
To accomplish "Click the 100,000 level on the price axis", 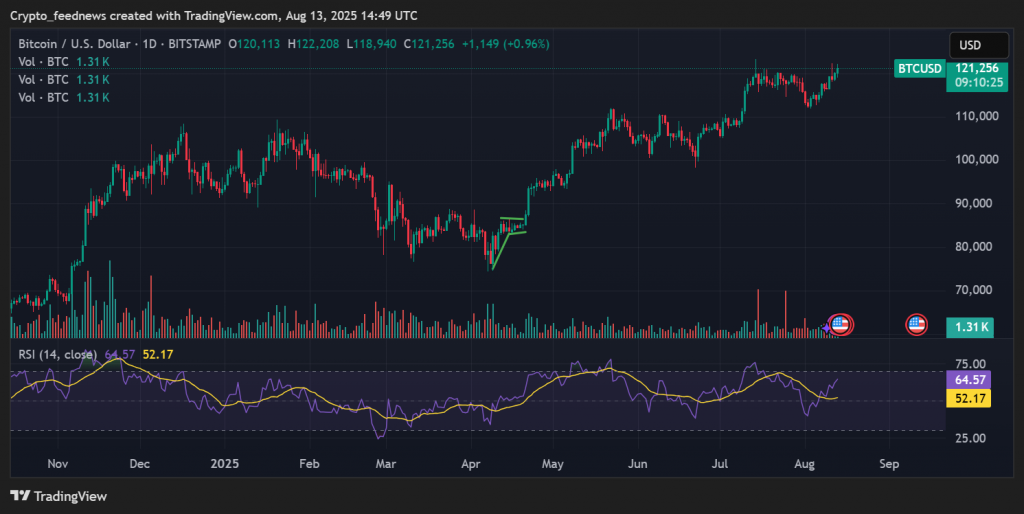I will [976, 160].
